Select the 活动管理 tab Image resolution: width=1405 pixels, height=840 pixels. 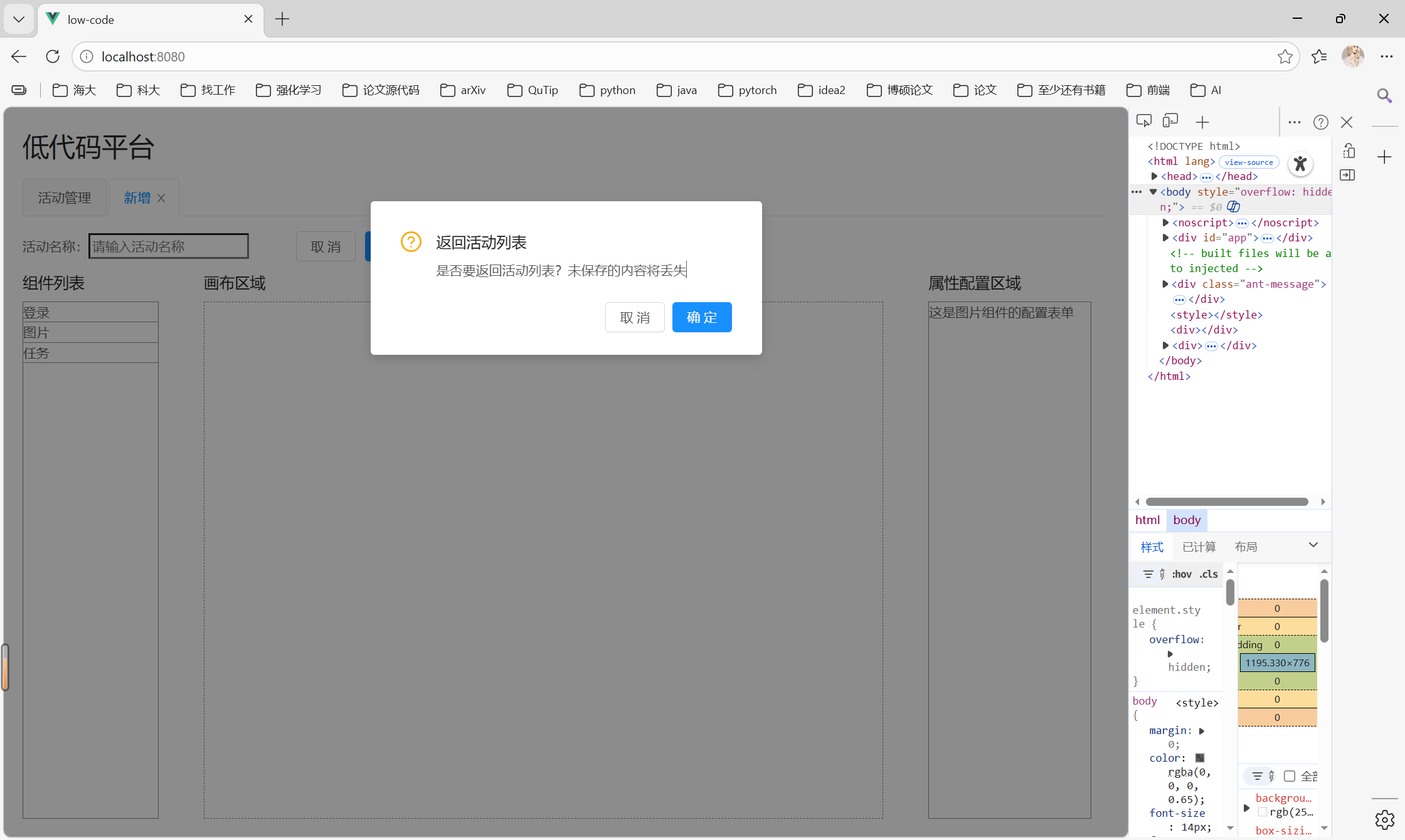tap(65, 198)
